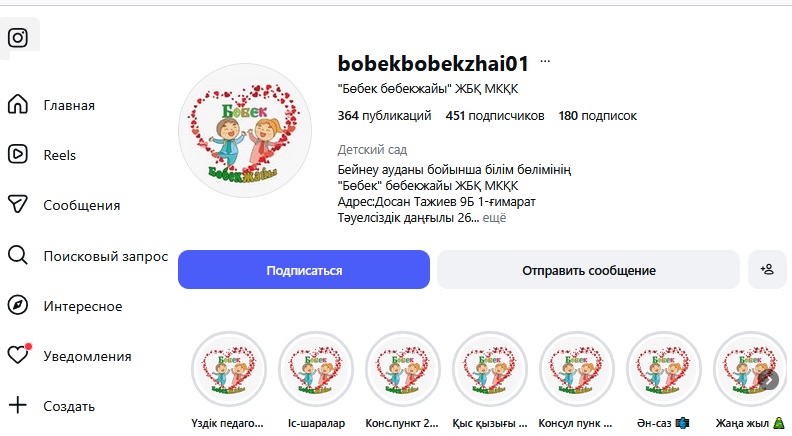Open the three-dot options next to username
The image size is (792, 436).
(x=545, y=62)
